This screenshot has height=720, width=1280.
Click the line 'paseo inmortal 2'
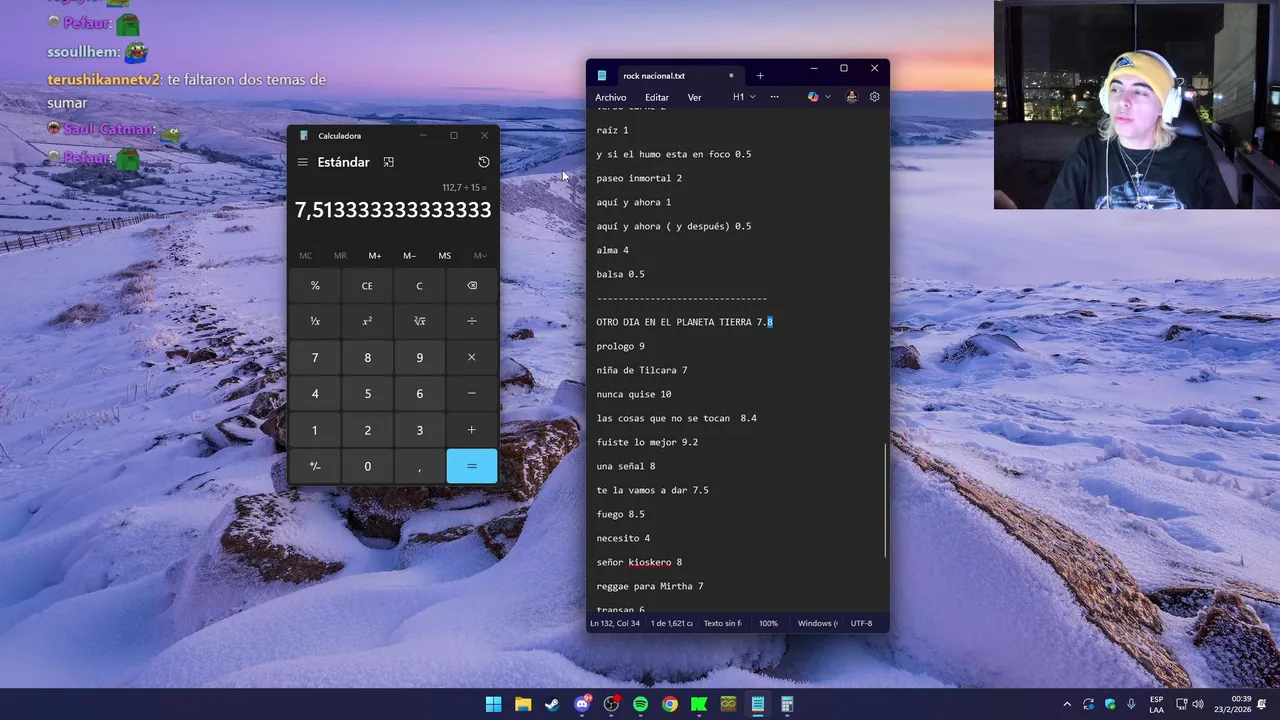(x=639, y=178)
